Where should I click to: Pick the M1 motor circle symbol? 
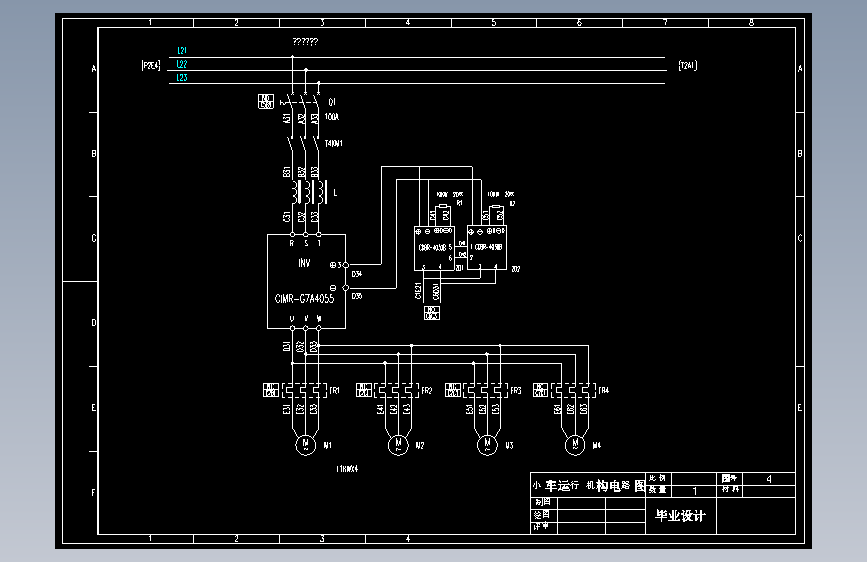coord(305,445)
